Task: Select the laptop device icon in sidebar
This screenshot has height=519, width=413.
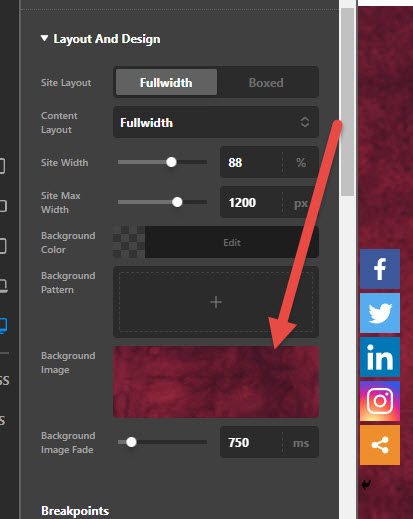Action: click(x=3, y=286)
